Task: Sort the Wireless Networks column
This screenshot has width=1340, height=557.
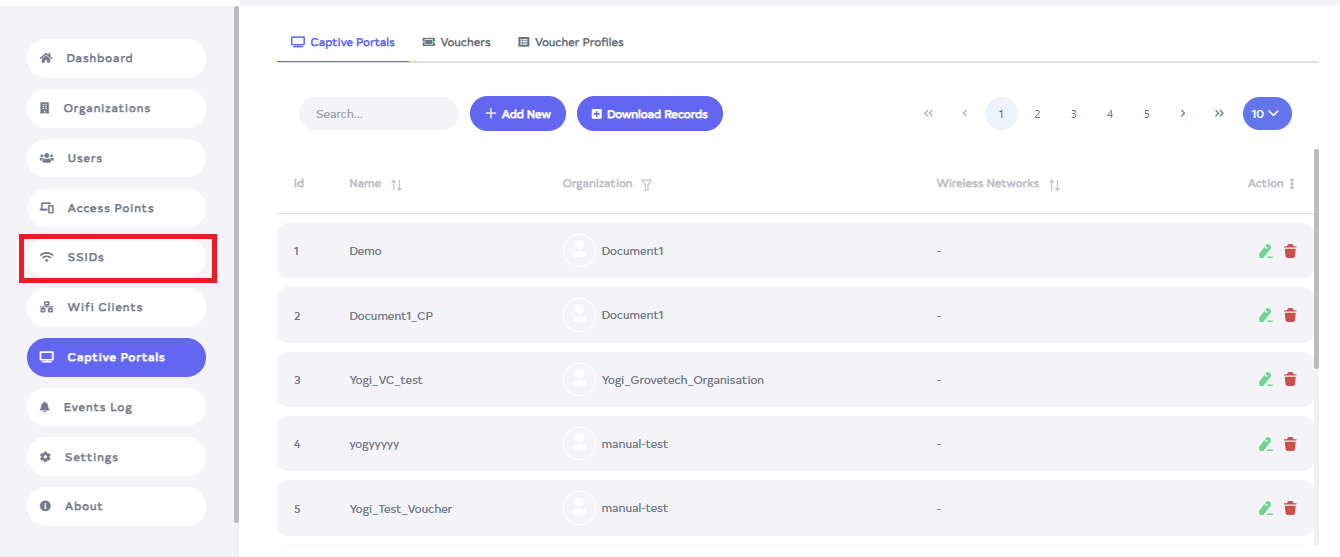Action: (x=1054, y=184)
